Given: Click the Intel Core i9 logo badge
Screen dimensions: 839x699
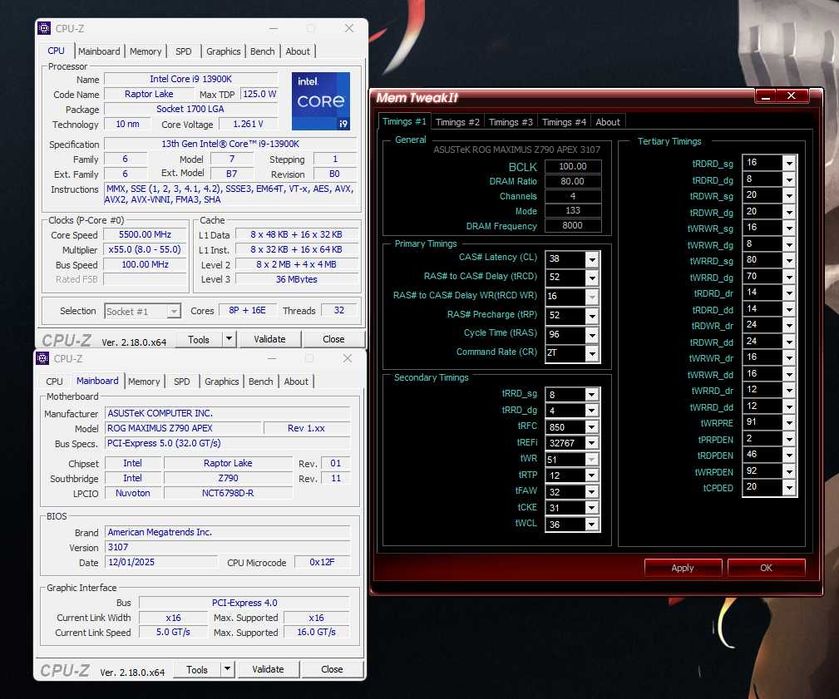Looking at the screenshot, I should 321,101.
